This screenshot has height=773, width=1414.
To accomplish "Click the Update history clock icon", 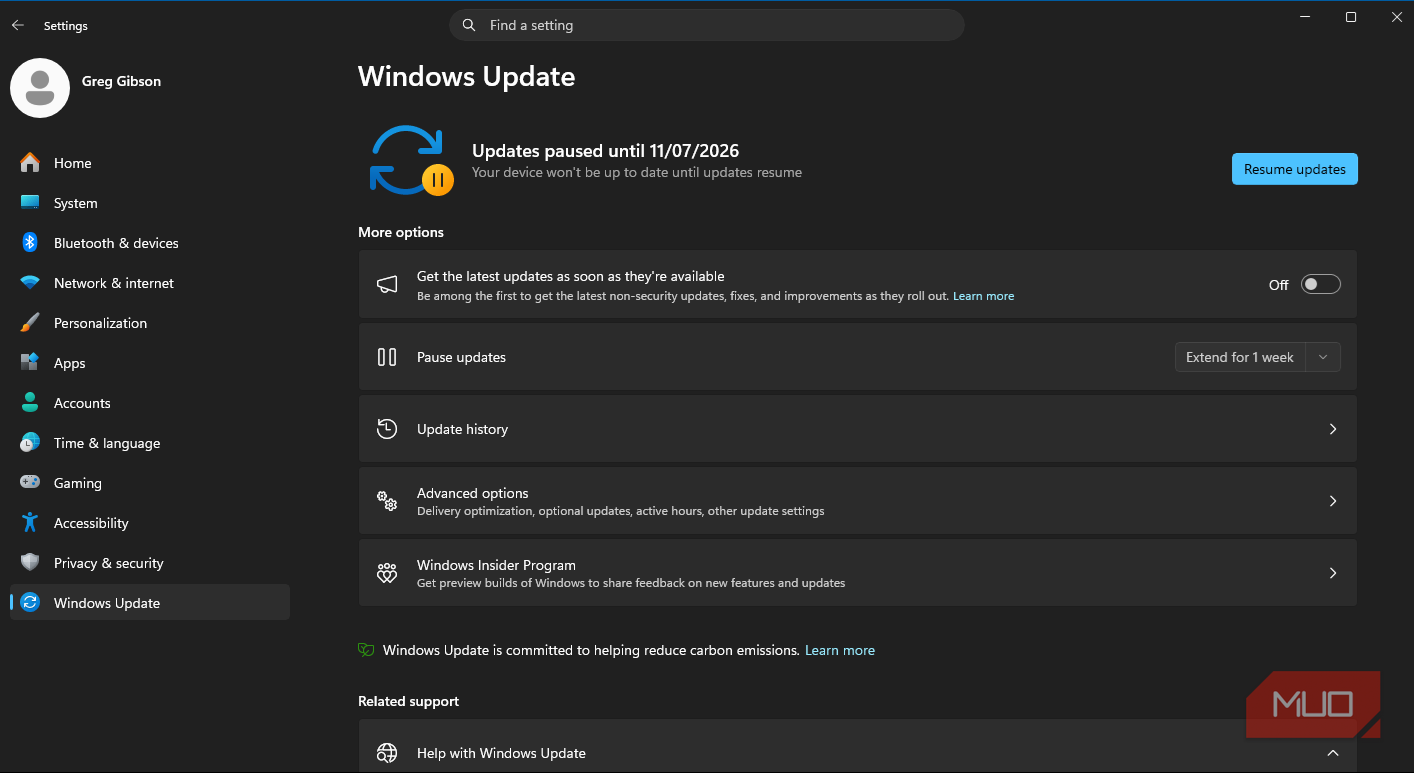I will click(x=387, y=429).
